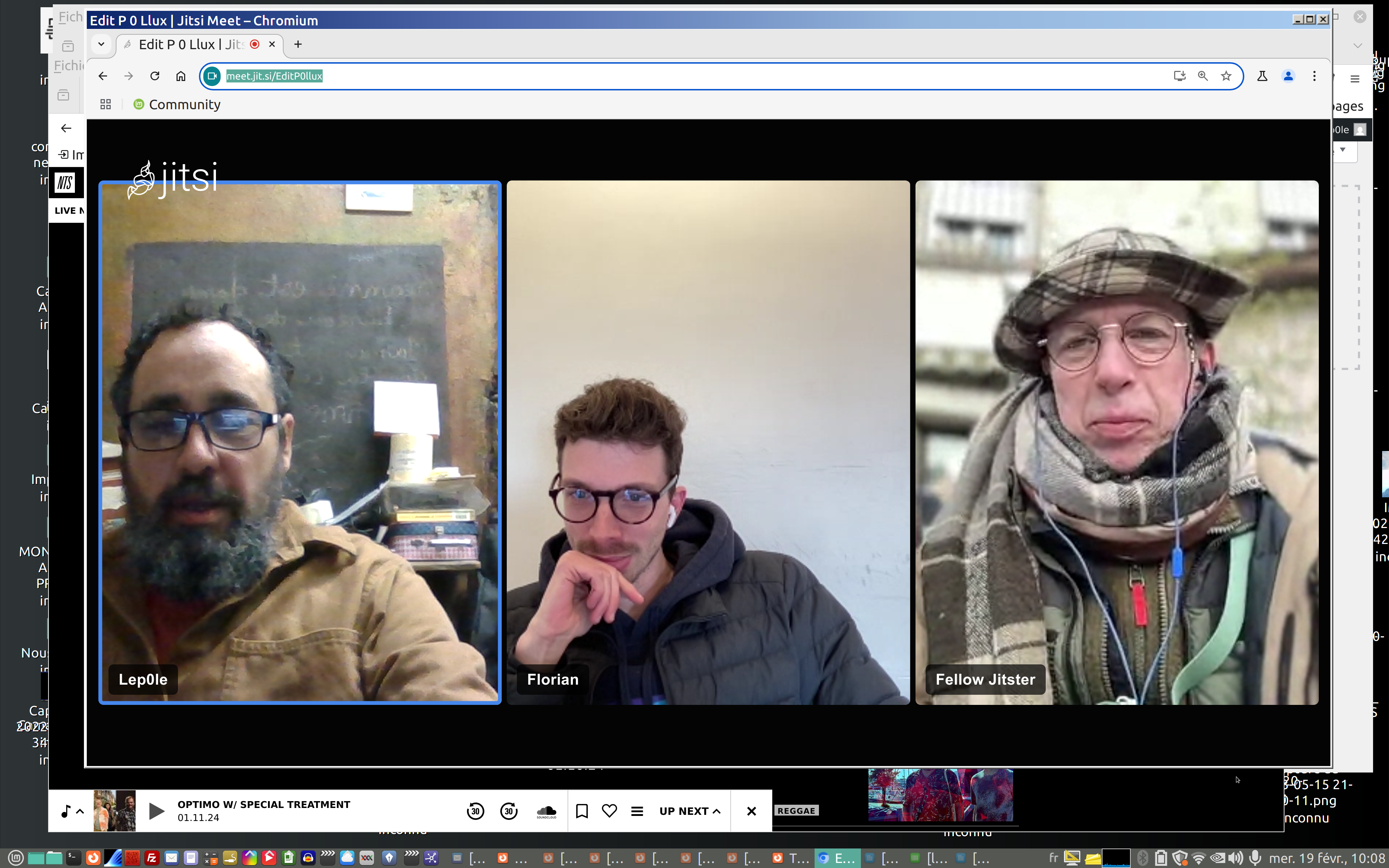Click the Florian video tile

pyautogui.click(x=708, y=442)
